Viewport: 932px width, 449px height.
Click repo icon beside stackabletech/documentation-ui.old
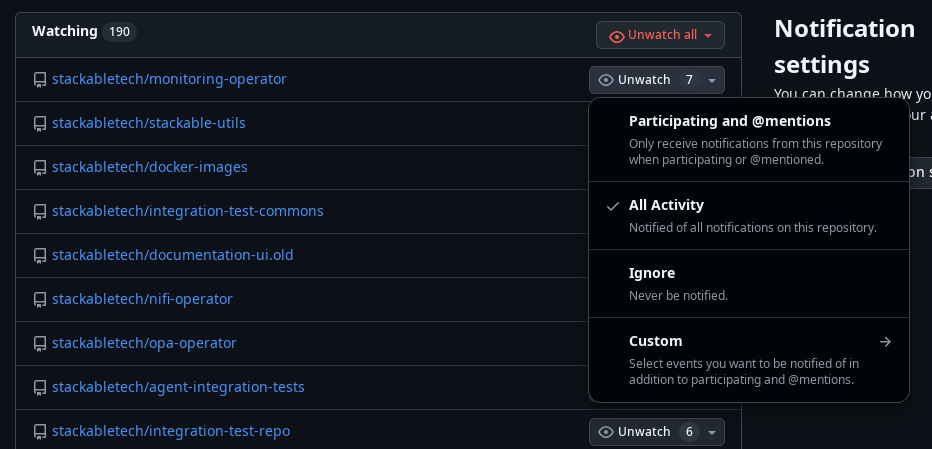(40, 256)
